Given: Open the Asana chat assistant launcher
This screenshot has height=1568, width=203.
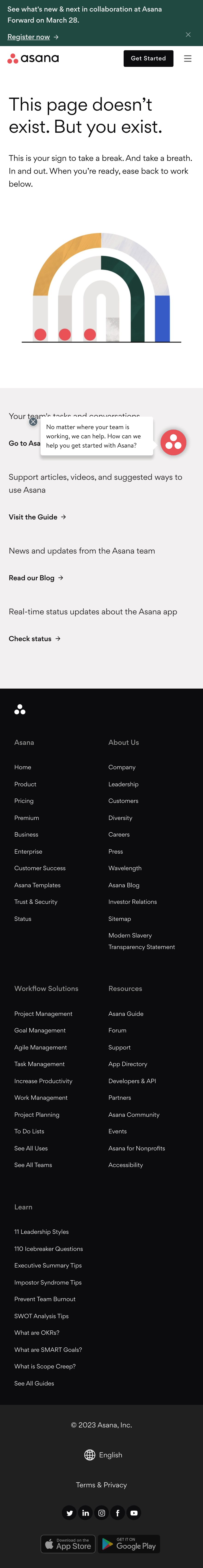Looking at the screenshot, I should (173, 442).
